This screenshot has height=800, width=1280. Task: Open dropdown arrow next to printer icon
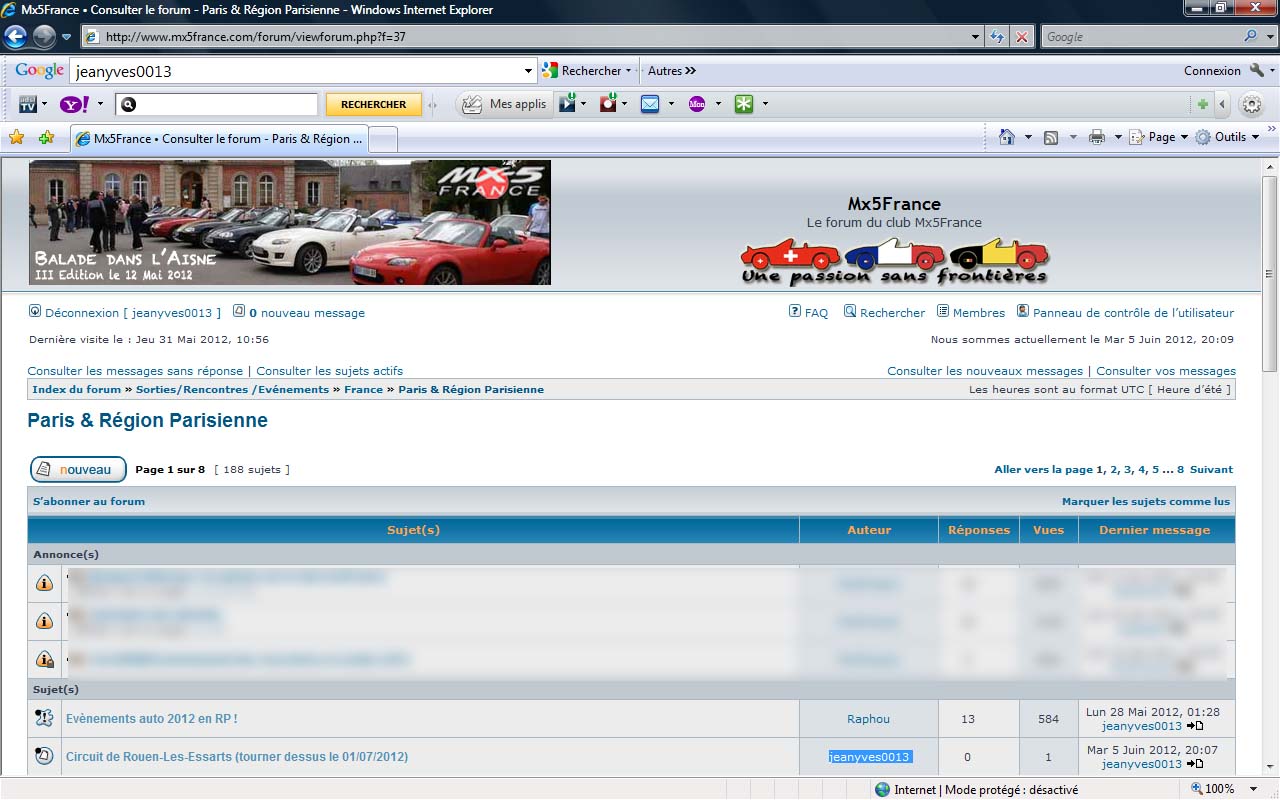1118,137
